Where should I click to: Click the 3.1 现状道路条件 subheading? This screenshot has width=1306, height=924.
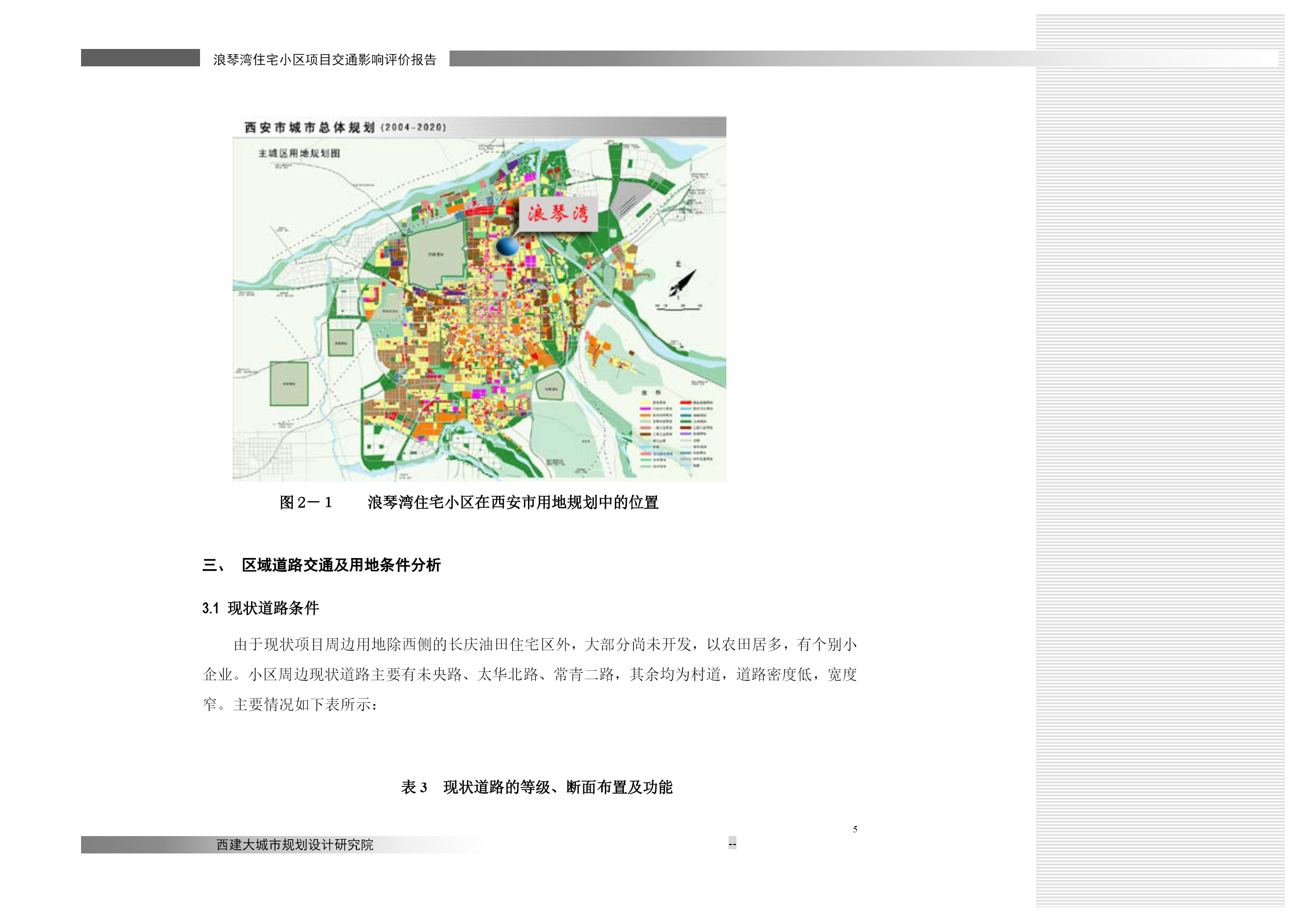[x=261, y=608]
